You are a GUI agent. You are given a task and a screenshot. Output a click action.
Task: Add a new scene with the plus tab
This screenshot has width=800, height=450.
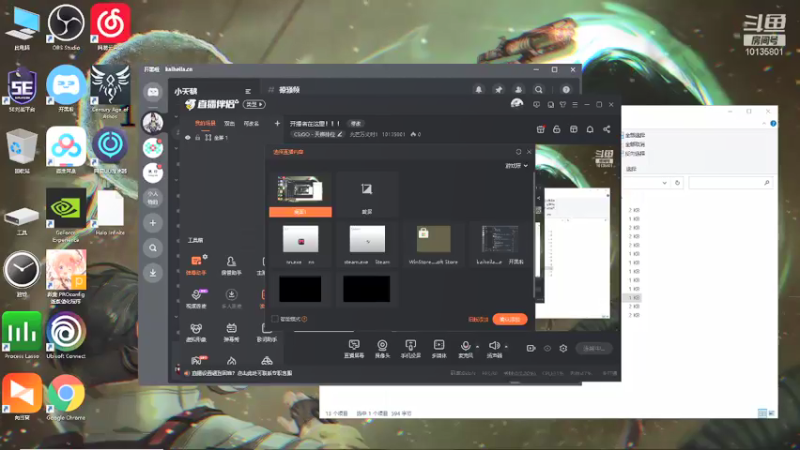(x=277, y=123)
